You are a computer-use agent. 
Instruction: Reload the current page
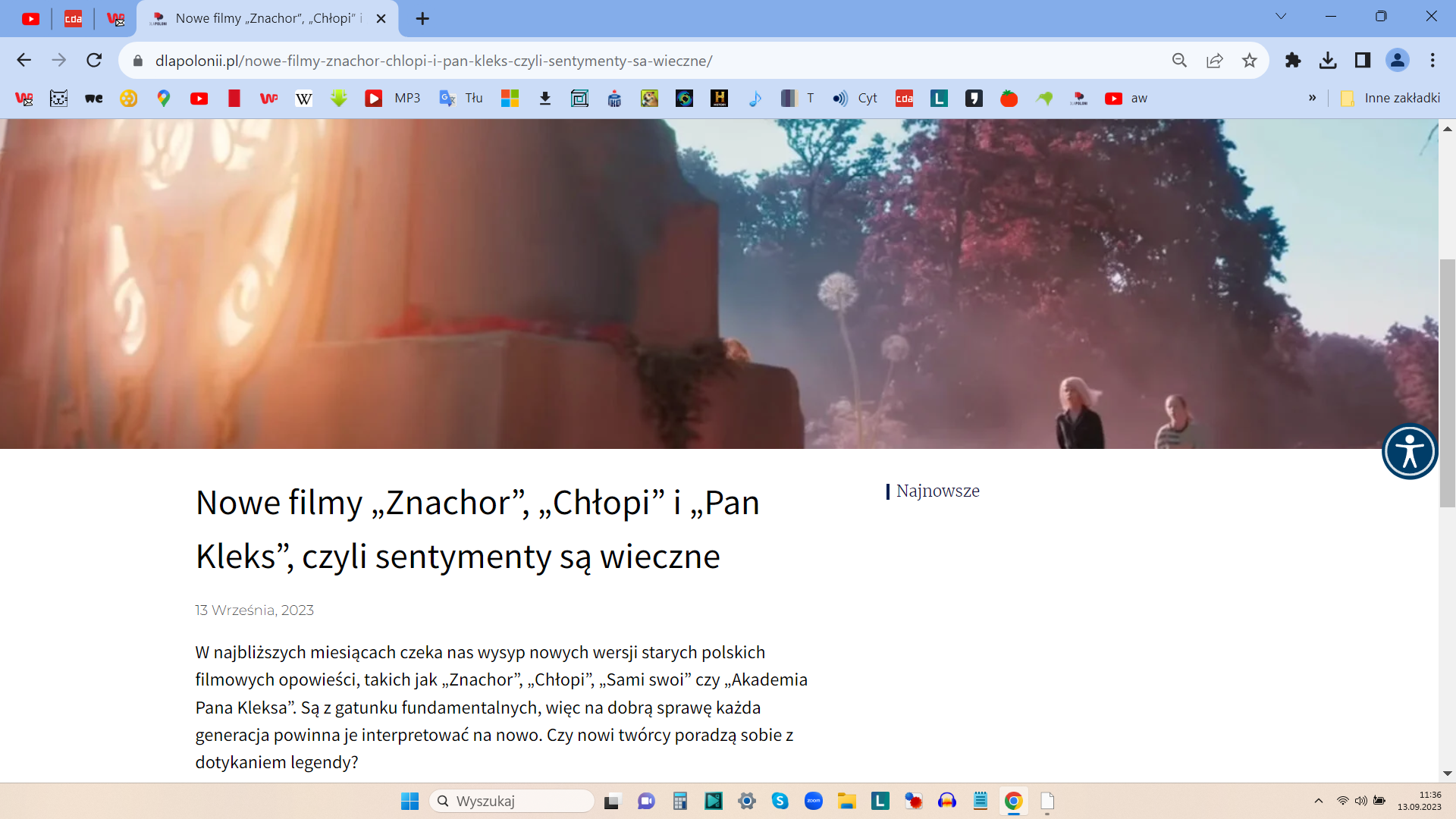(94, 61)
